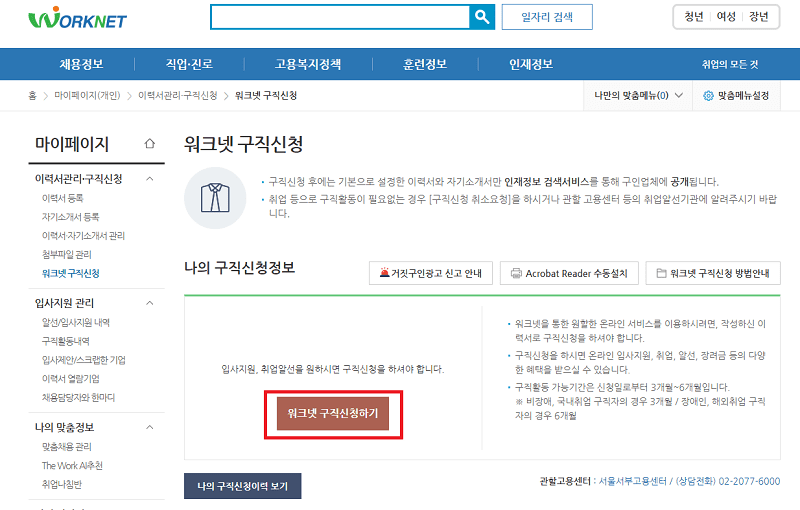Click the 일자리 검색 button
Screen dimensions: 800x510
tap(547, 17)
